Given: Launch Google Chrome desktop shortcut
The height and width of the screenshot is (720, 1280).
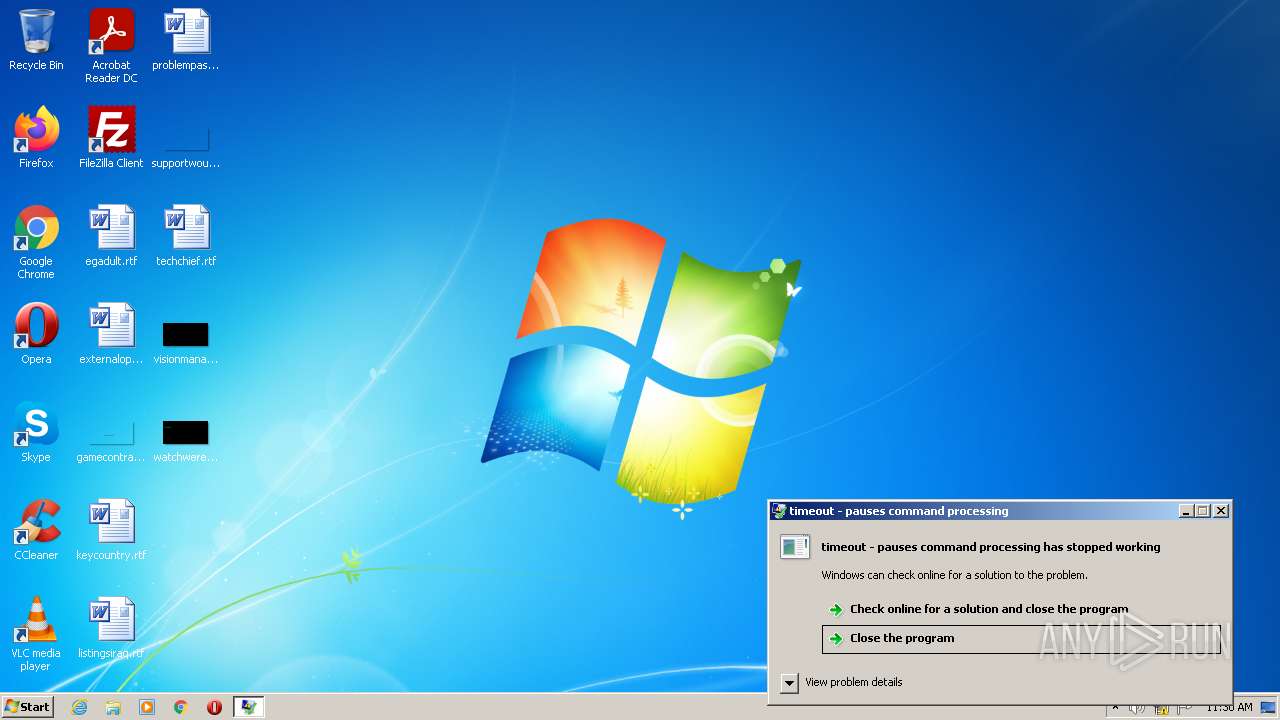Looking at the screenshot, I should (x=36, y=242).
